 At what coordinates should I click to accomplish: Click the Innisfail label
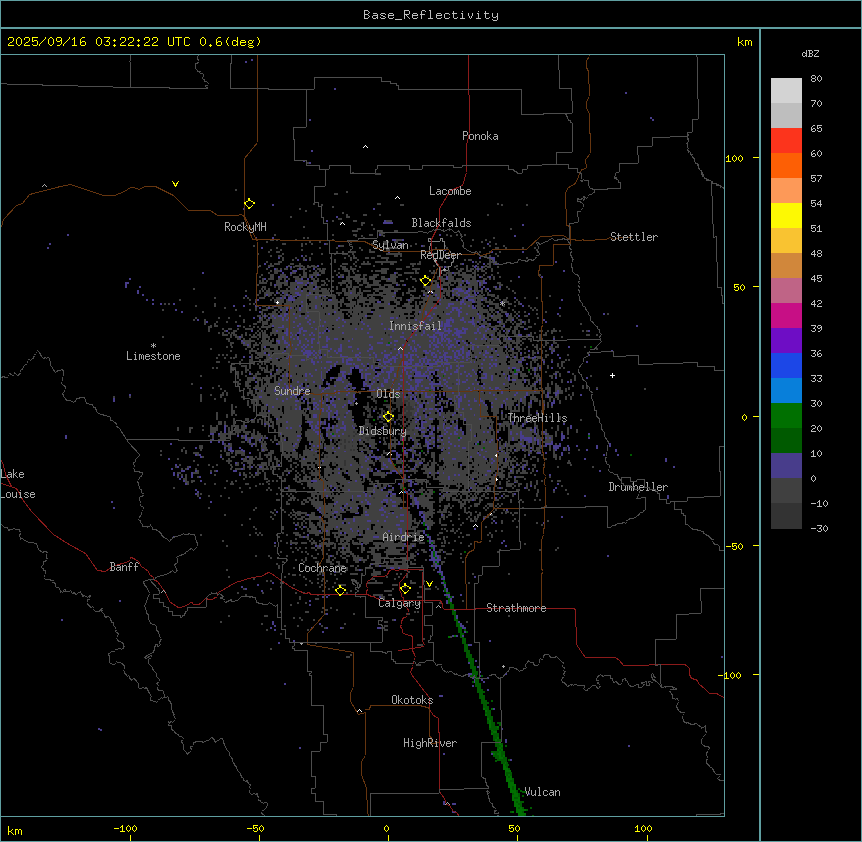coord(415,326)
